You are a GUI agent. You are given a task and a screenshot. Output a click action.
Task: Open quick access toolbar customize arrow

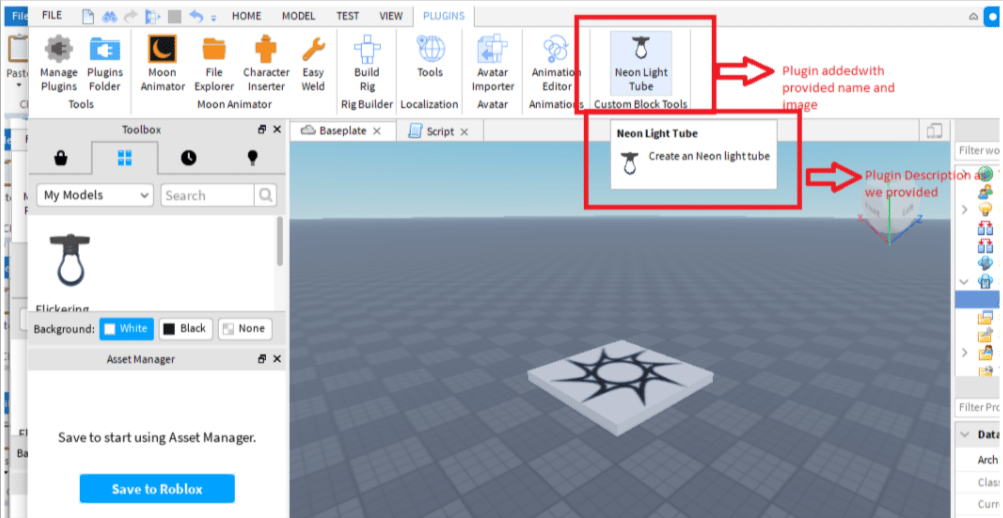(x=214, y=17)
